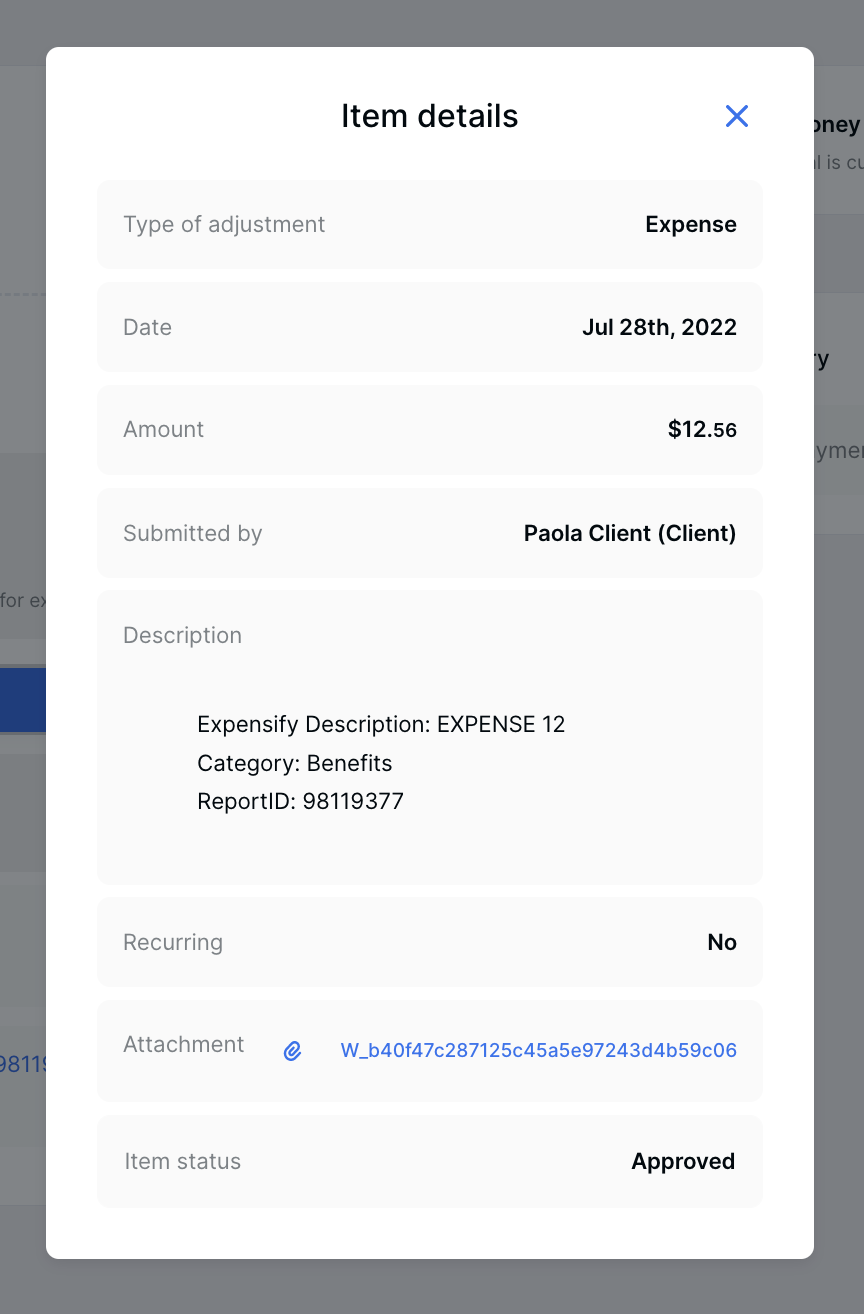This screenshot has width=864, height=1314.
Task: Click the Attachment label
Action: click(x=183, y=1045)
